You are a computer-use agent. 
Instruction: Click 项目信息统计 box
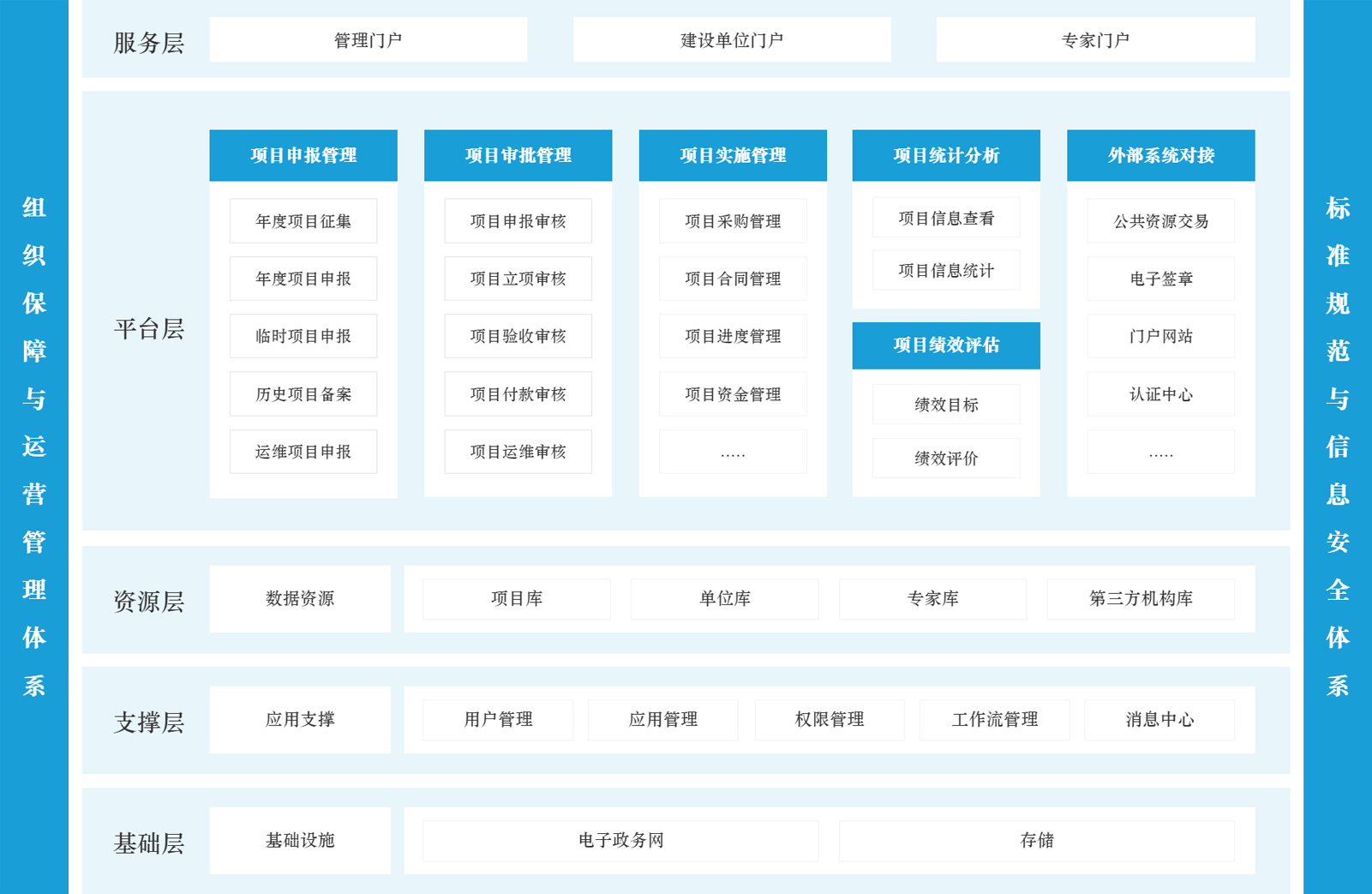946,271
